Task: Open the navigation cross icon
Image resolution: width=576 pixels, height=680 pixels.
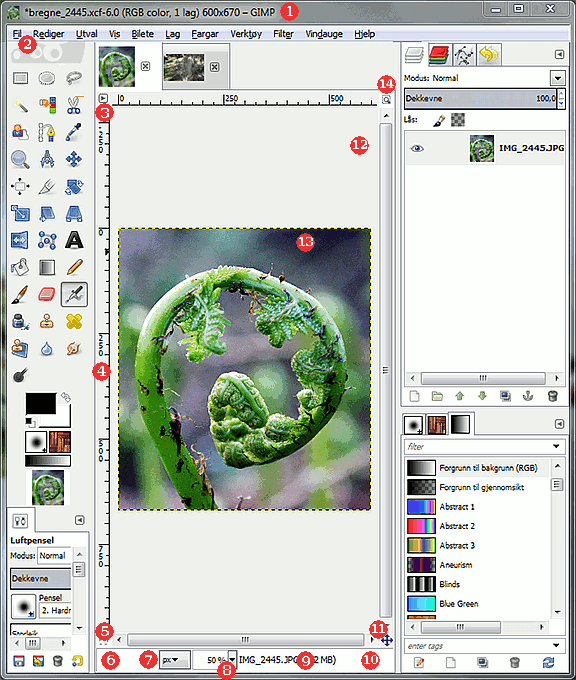Action: click(387, 640)
